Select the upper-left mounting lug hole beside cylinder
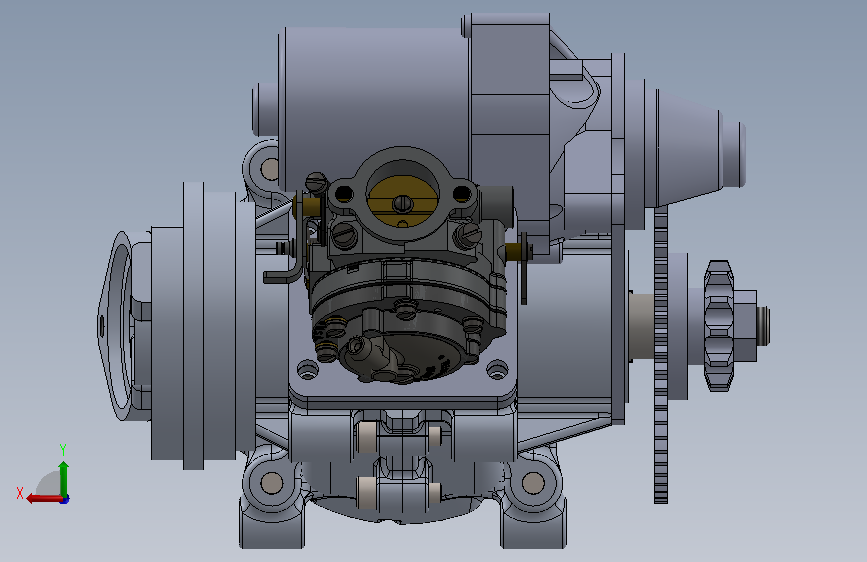 pyautogui.click(x=270, y=168)
